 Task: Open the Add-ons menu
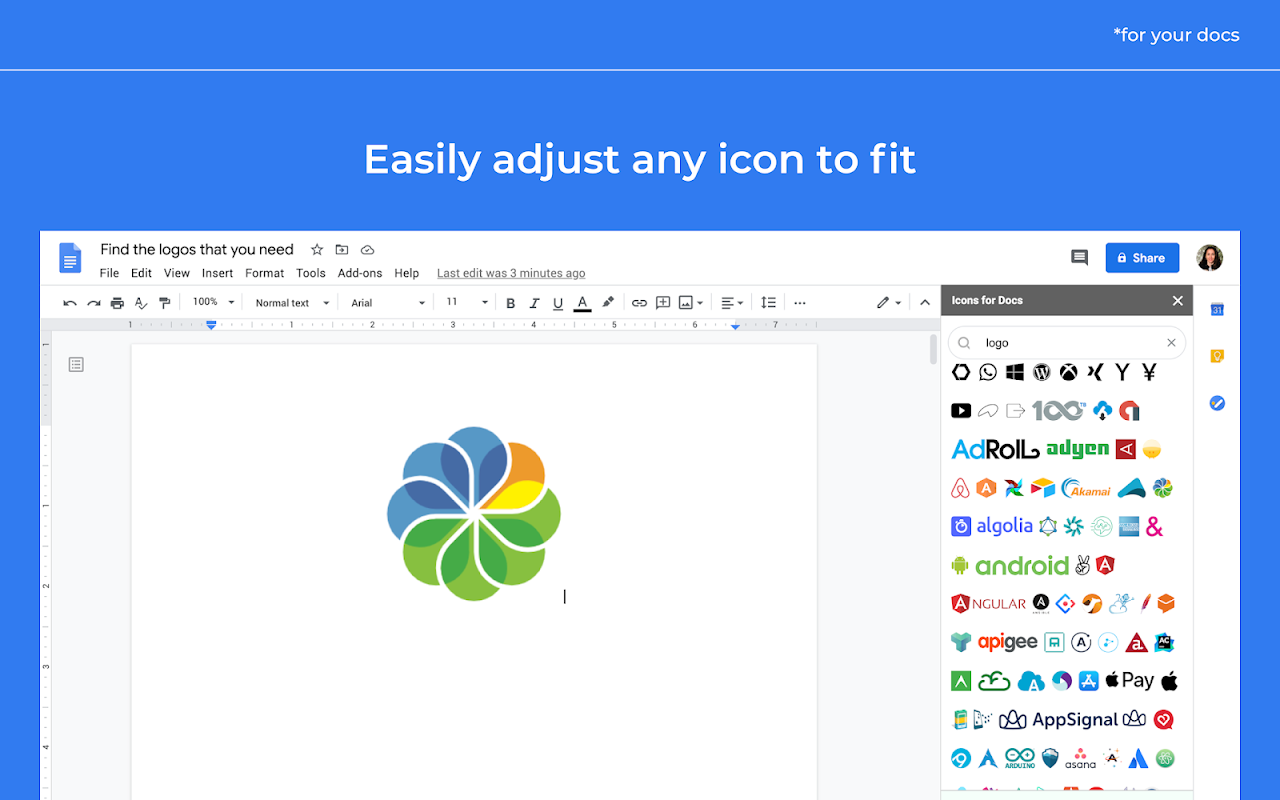tap(360, 273)
